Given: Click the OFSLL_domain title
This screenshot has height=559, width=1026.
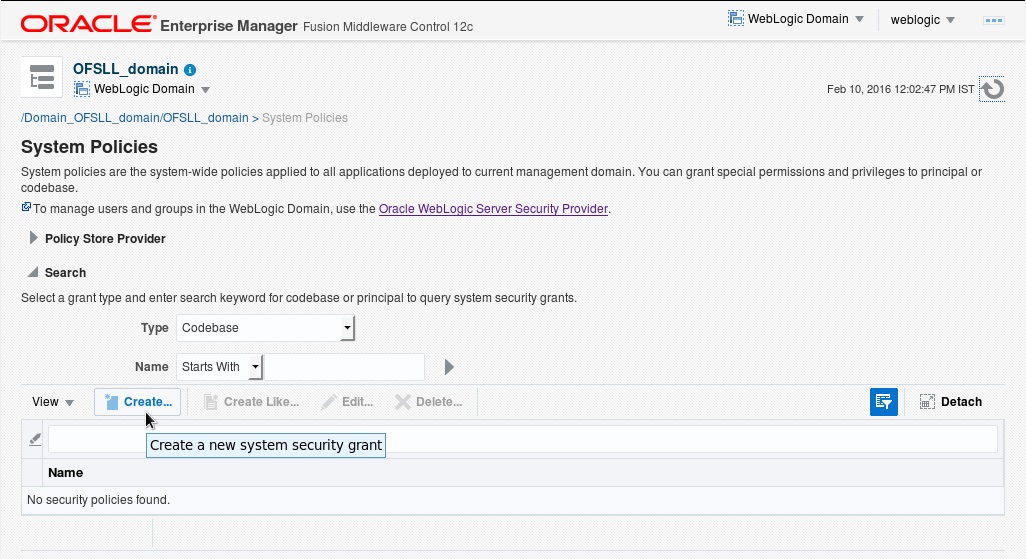Looking at the screenshot, I should pos(126,69).
